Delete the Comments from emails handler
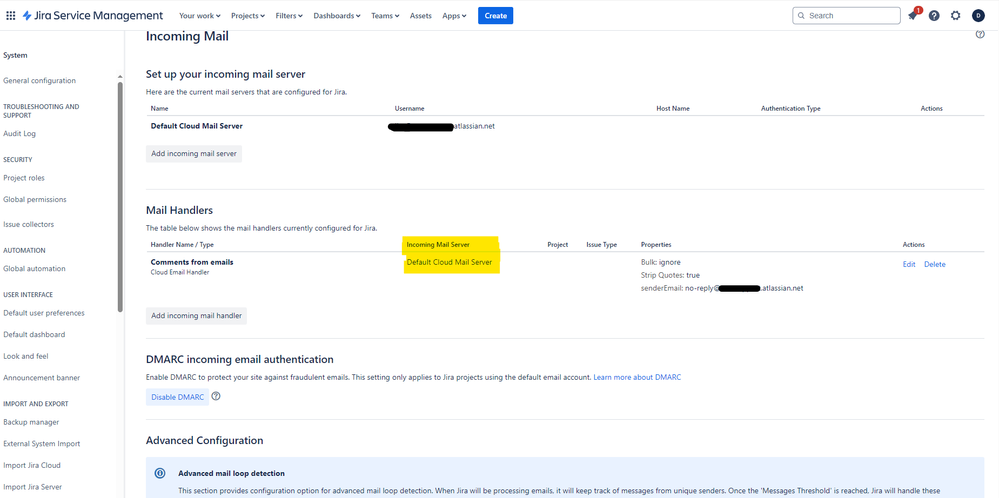Screen dimensions: 999x498 (x=935, y=264)
